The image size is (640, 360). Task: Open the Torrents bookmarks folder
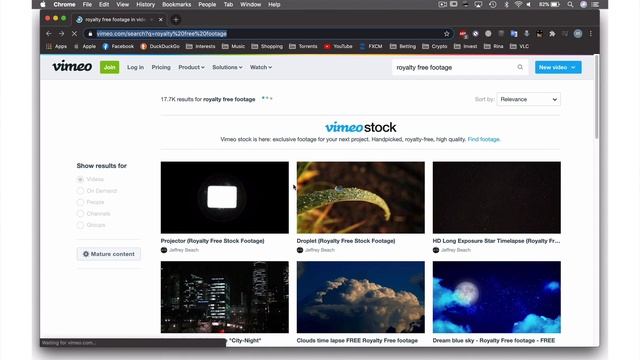click(x=303, y=47)
